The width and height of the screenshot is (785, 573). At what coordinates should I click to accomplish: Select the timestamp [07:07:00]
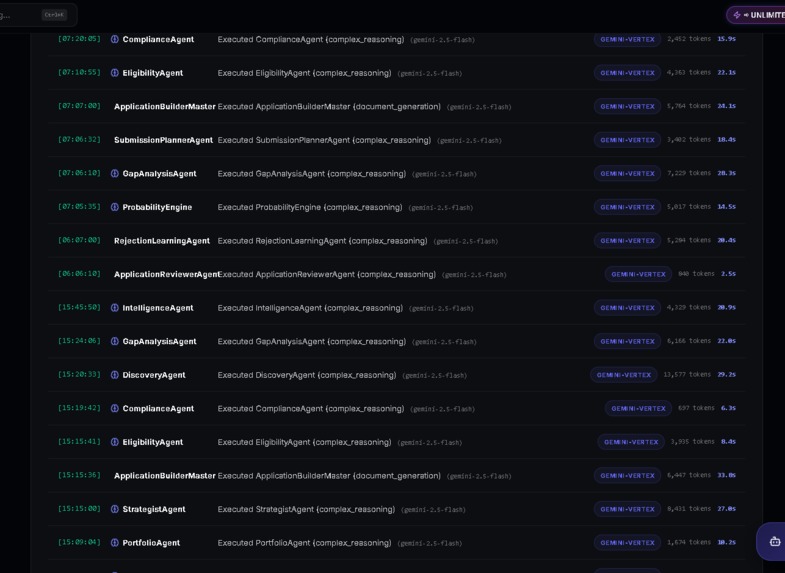(79, 106)
